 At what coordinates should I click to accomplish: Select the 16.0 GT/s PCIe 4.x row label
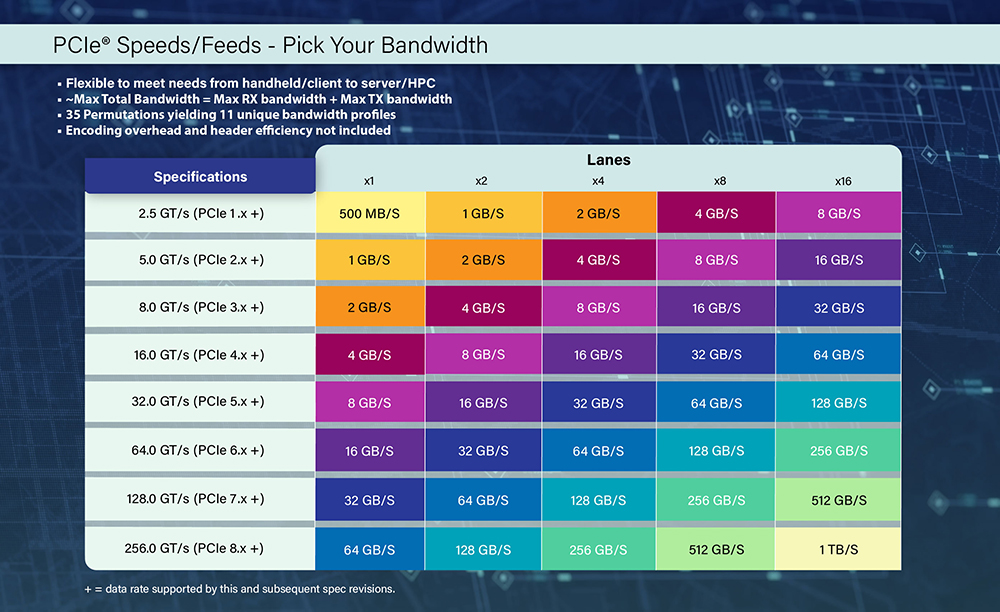click(200, 355)
